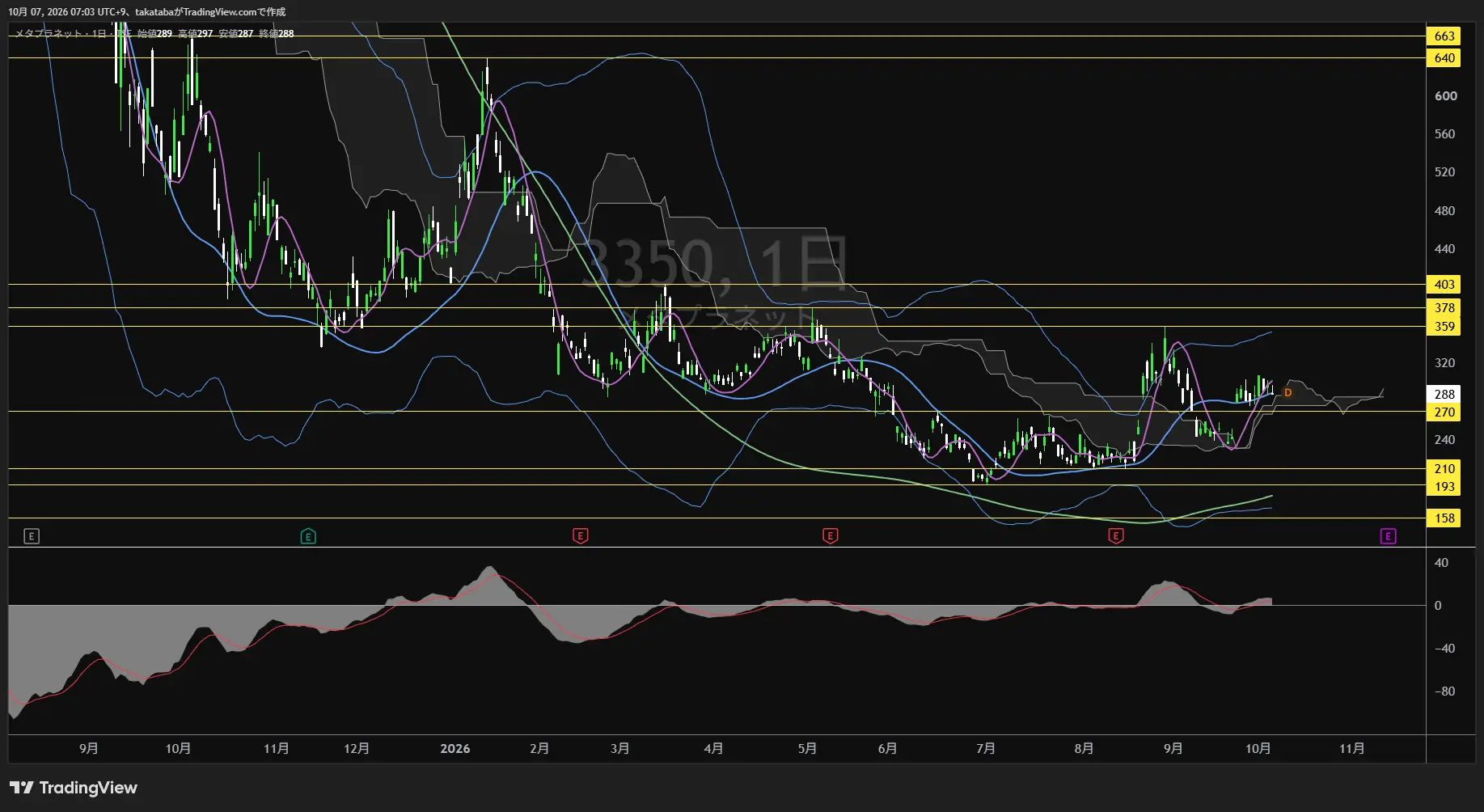Open the red E marker near late August

(1116, 535)
